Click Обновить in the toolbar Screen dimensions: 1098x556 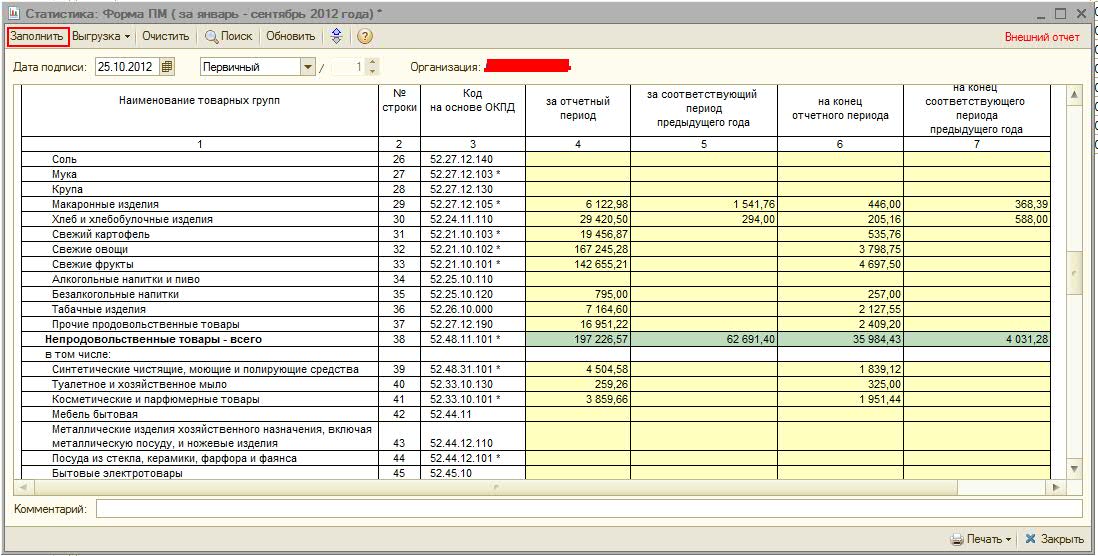coord(291,36)
